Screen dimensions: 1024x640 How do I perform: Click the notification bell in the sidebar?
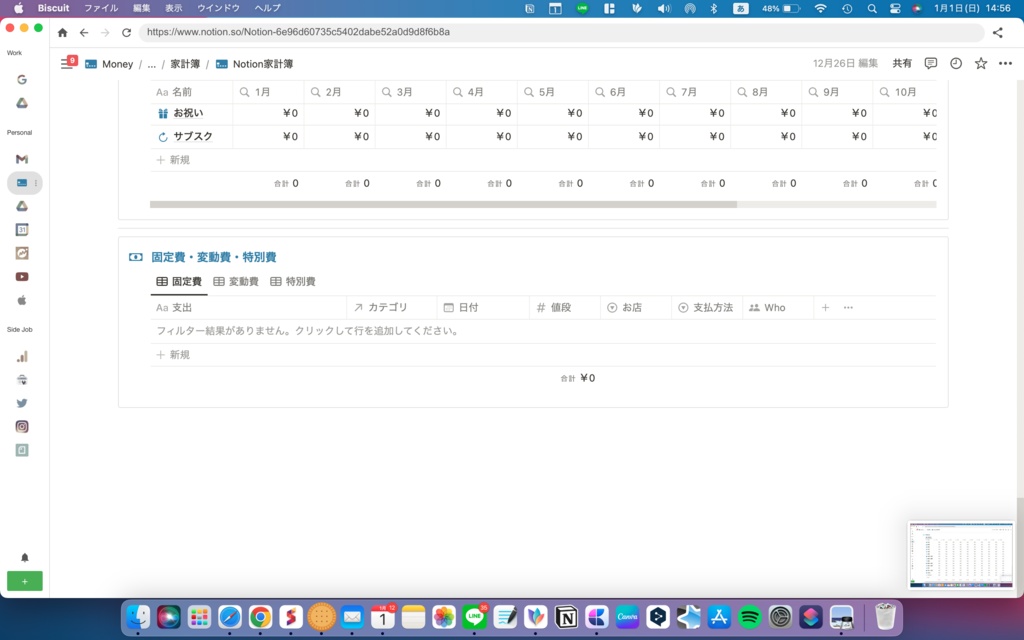click(x=24, y=557)
